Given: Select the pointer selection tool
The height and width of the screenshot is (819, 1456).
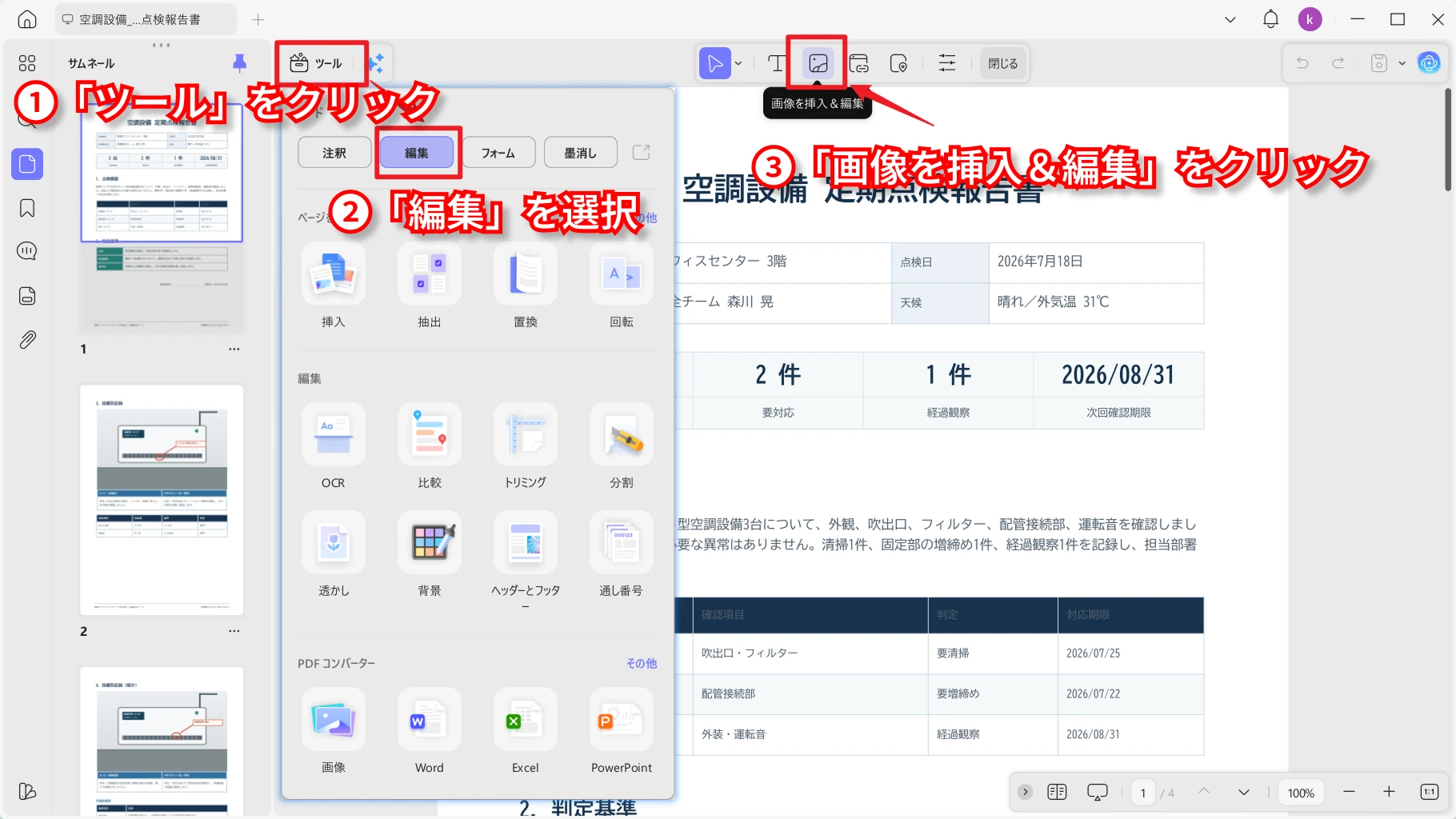Looking at the screenshot, I should 715,63.
